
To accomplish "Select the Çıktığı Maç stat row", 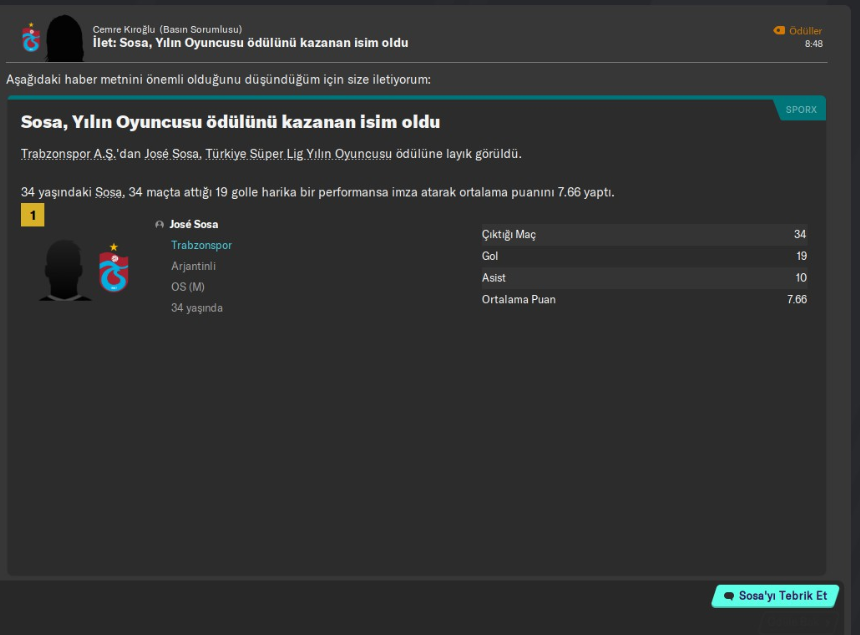I will pyautogui.click(x=644, y=234).
